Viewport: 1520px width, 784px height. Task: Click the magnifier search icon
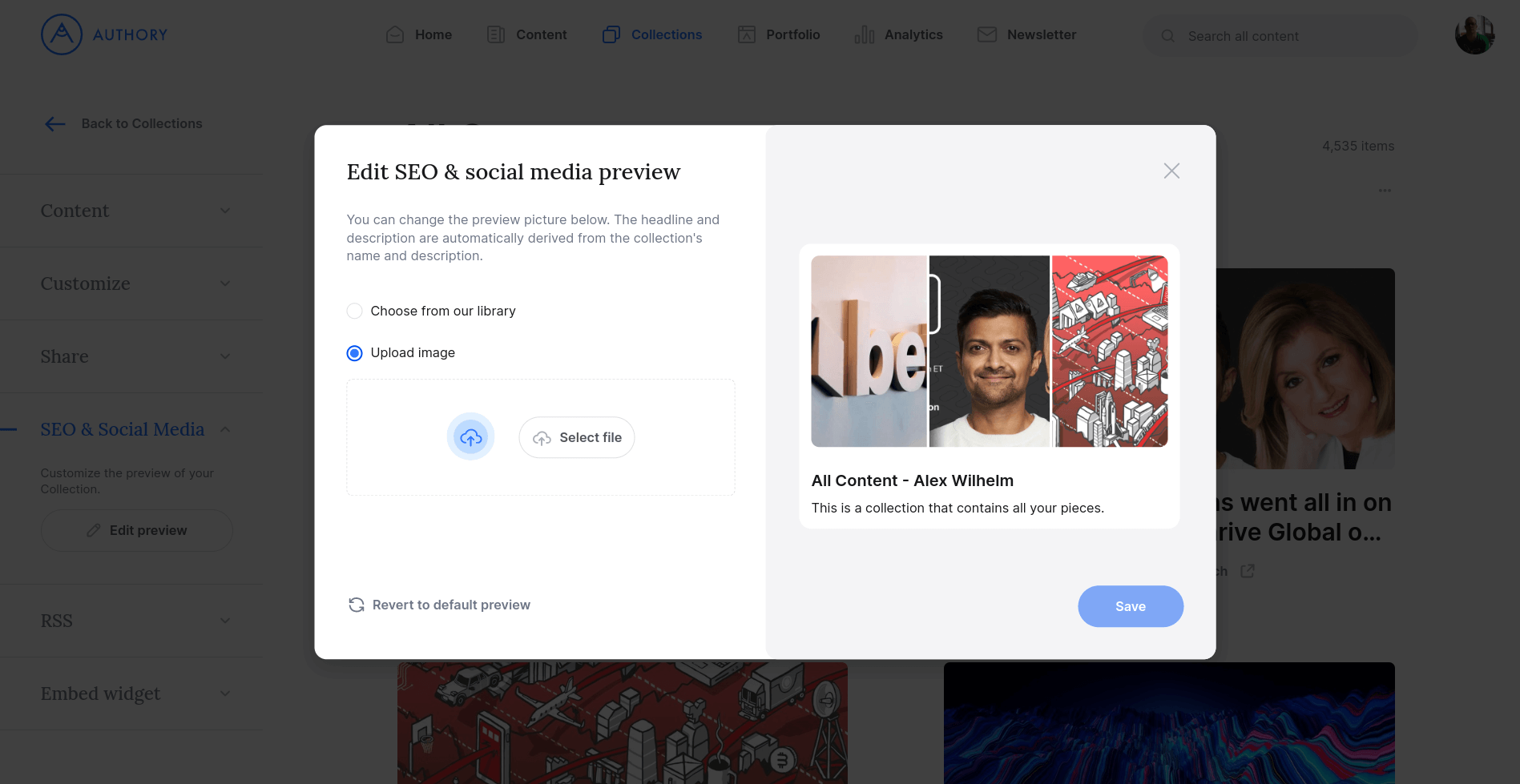tap(1167, 36)
